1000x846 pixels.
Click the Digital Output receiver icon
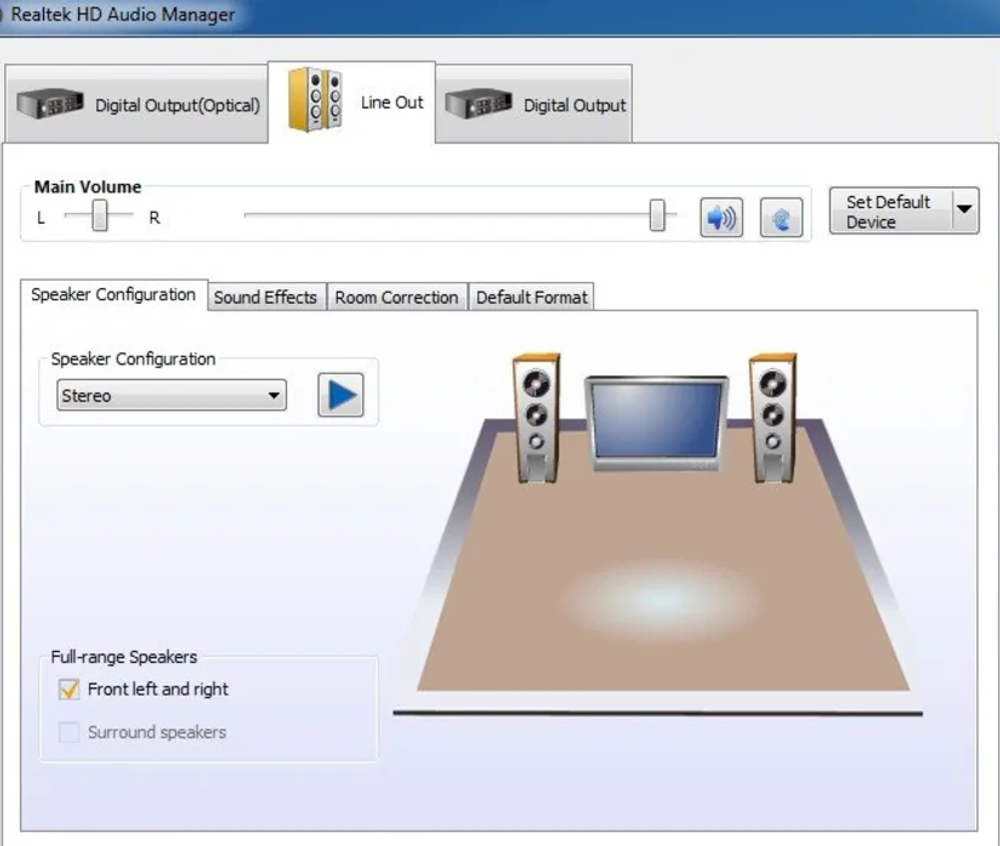coord(478,103)
